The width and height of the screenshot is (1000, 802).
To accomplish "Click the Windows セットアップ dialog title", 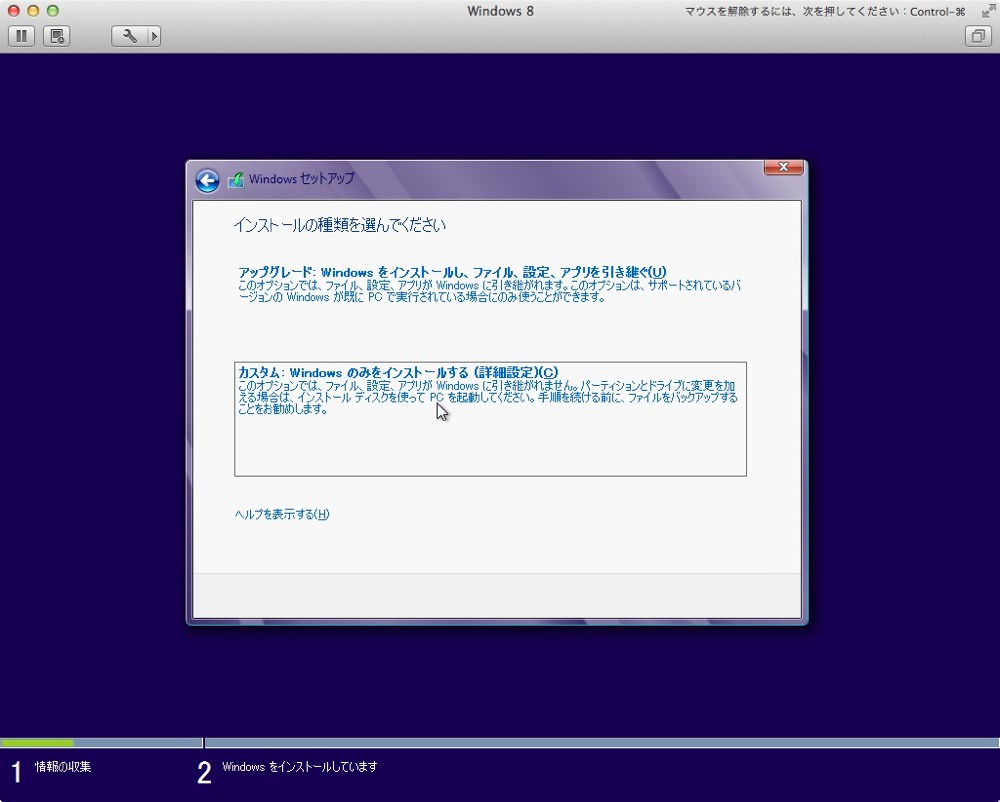I will [x=302, y=179].
